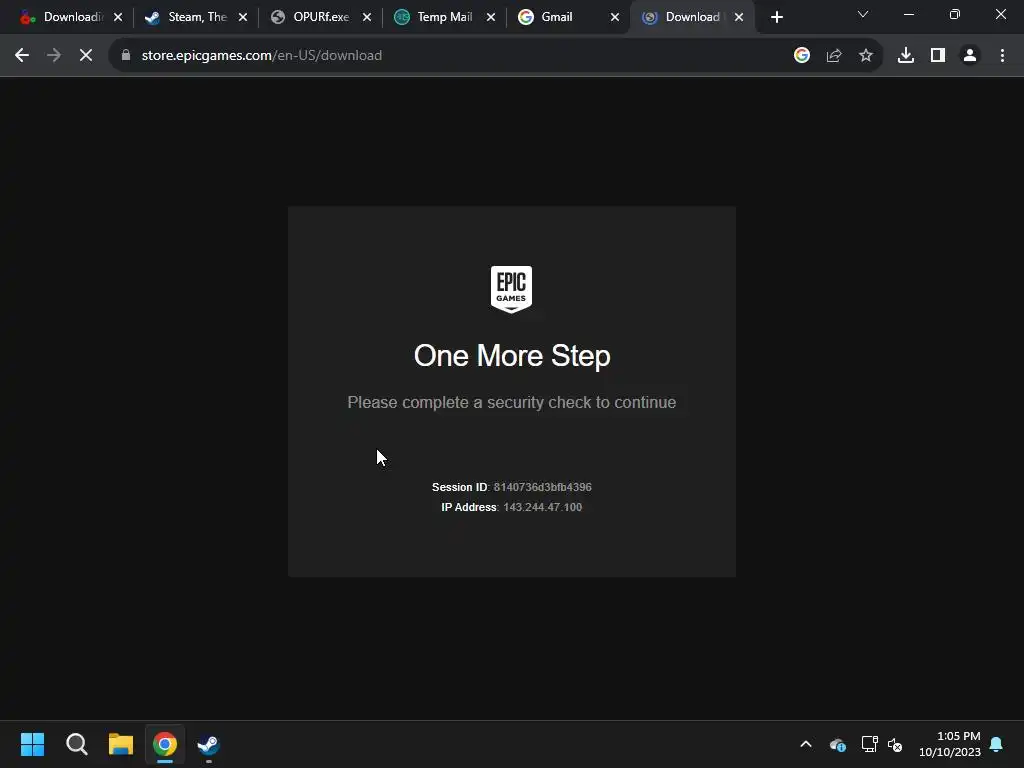
Task: Open the network tray icon
Action: (869, 744)
